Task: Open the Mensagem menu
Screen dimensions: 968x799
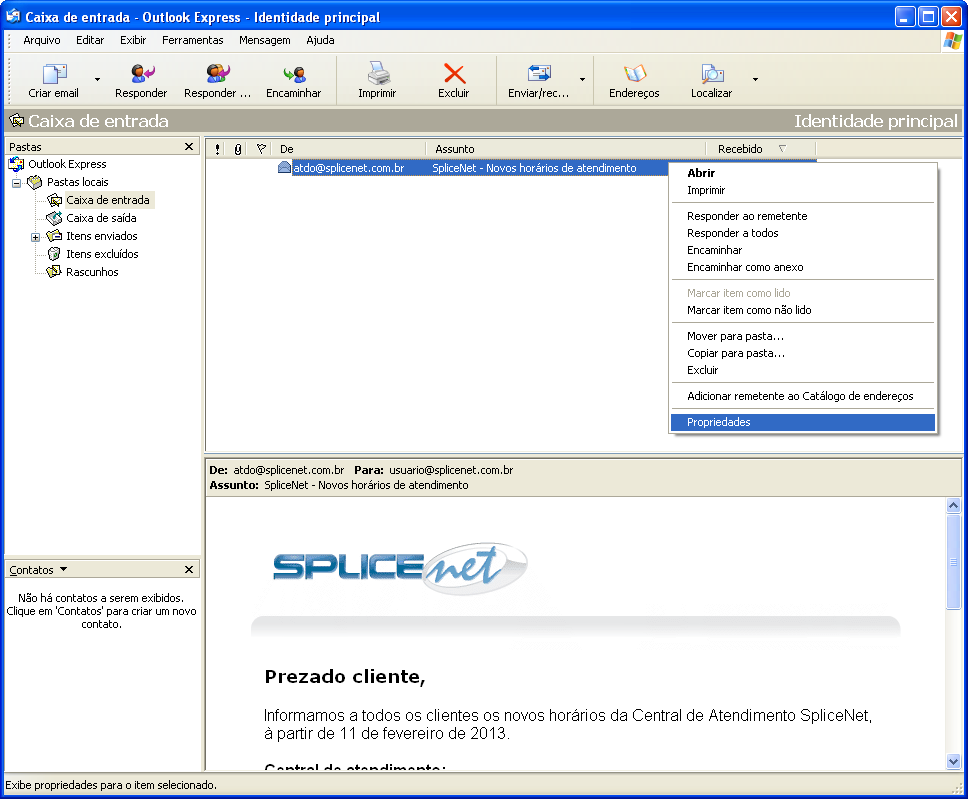Action: tap(265, 40)
